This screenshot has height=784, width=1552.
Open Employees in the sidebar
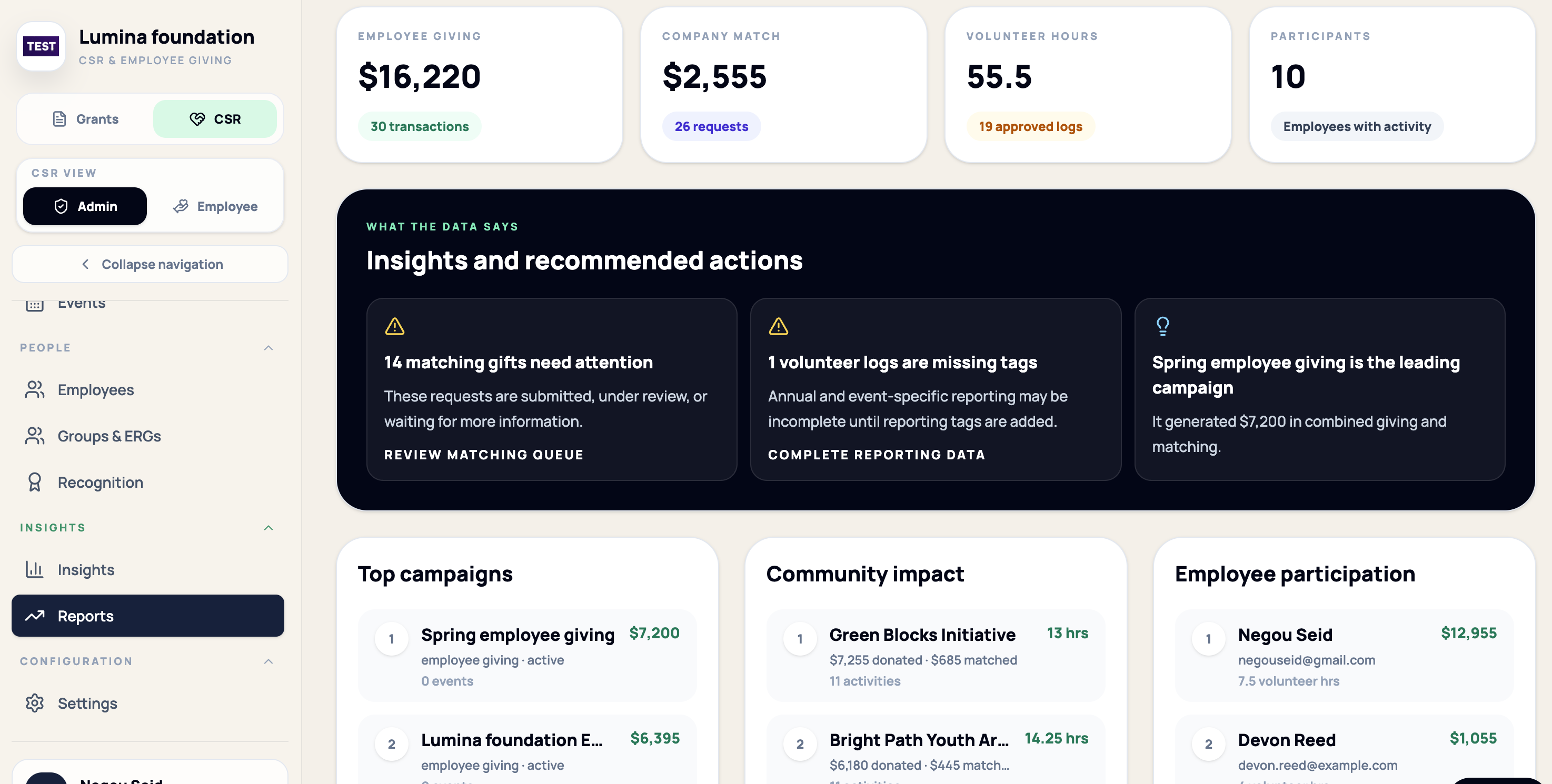point(147,389)
